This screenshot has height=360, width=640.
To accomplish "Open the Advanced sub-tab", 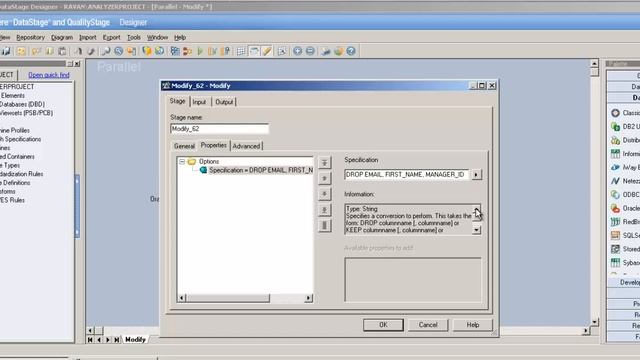I will pos(246,146).
